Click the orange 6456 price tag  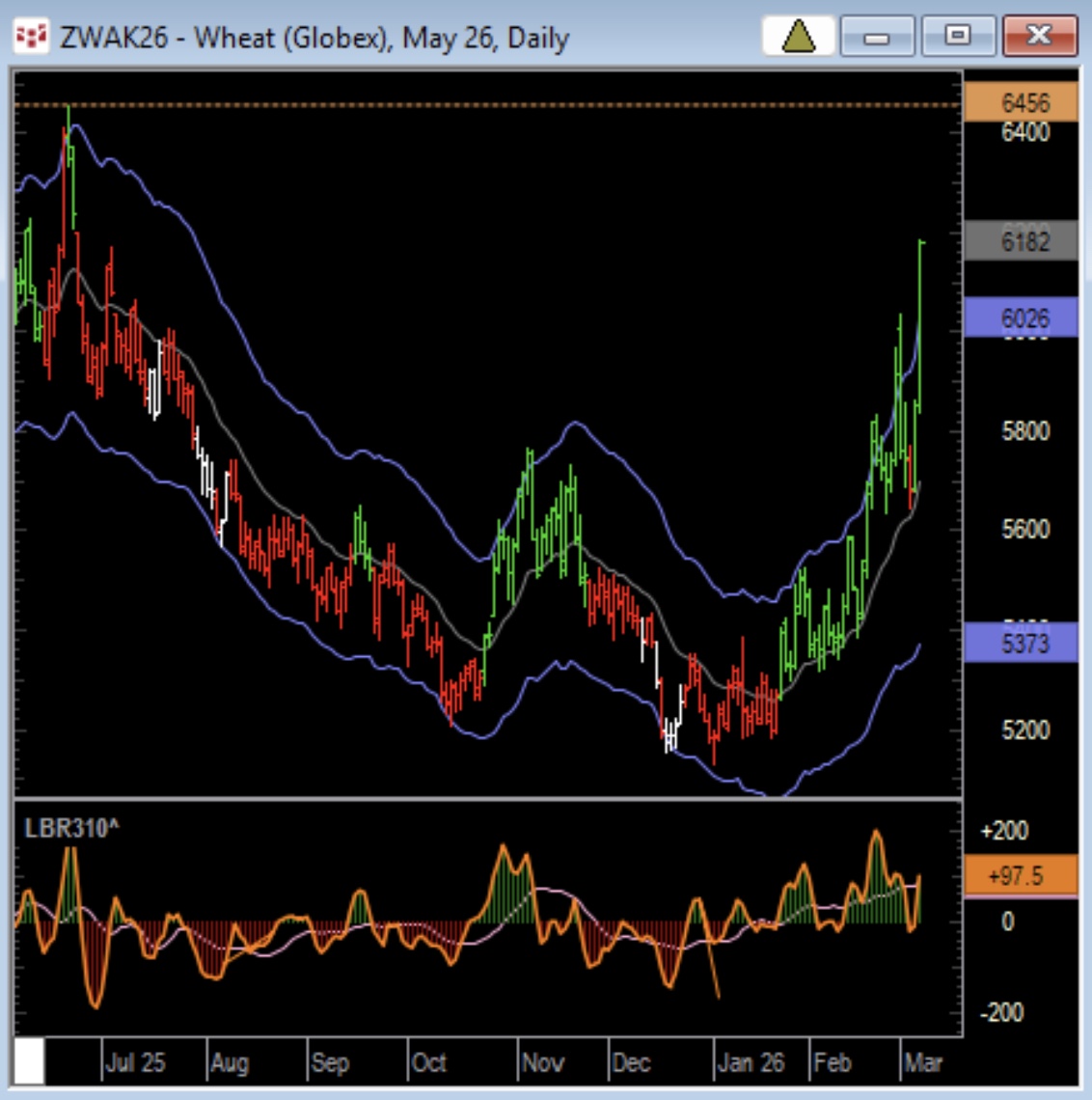click(1021, 103)
